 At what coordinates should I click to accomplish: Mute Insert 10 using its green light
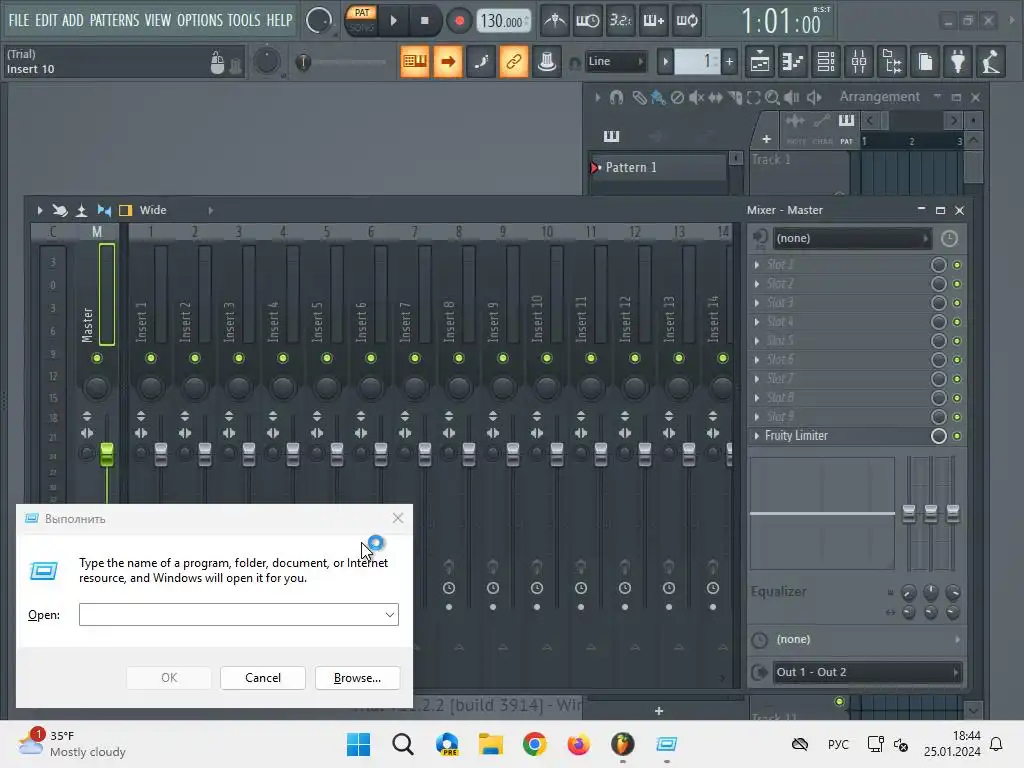(547, 358)
